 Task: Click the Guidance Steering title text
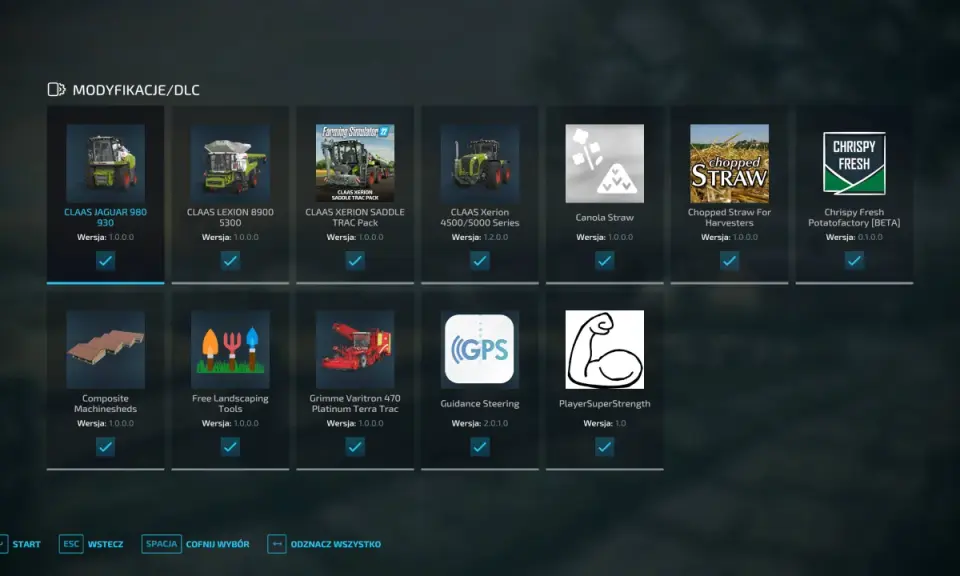pos(480,403)
